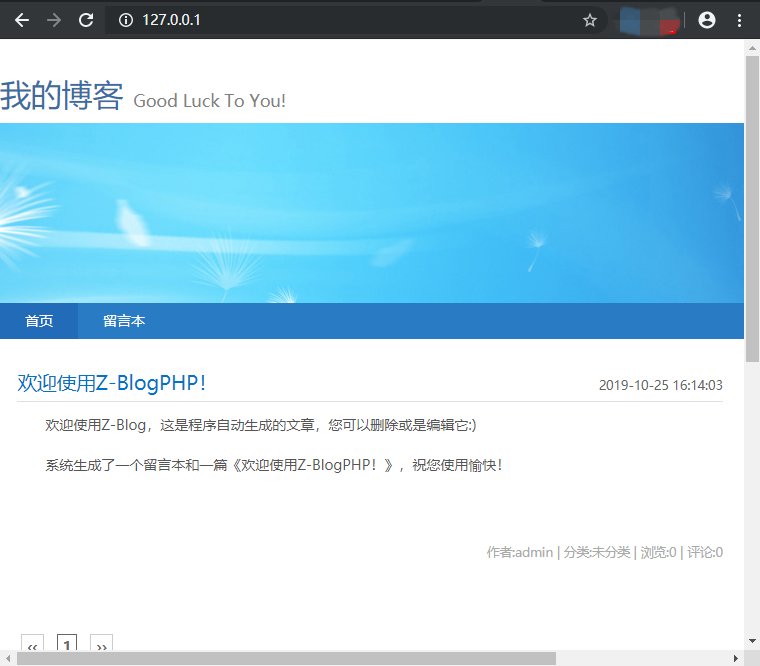Click the horizontal scrollbar left arrow

tap(8, 658)
